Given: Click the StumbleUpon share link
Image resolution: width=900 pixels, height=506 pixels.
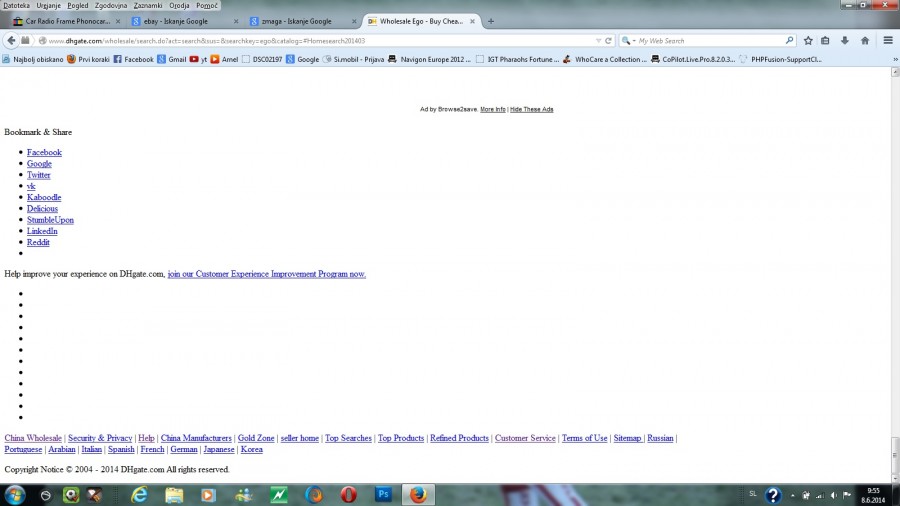Looking at the screenshot, I should tap(50, 220).
